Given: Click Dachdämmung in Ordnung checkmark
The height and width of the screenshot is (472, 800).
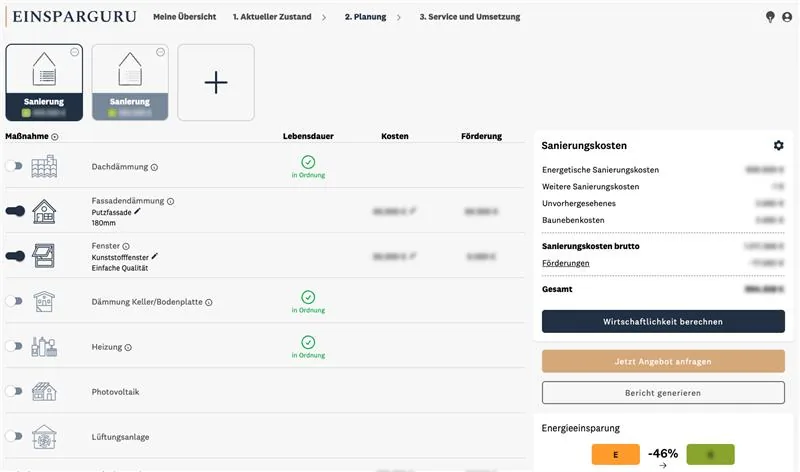Looking at the screenshot, I should [x=308, y=162].
